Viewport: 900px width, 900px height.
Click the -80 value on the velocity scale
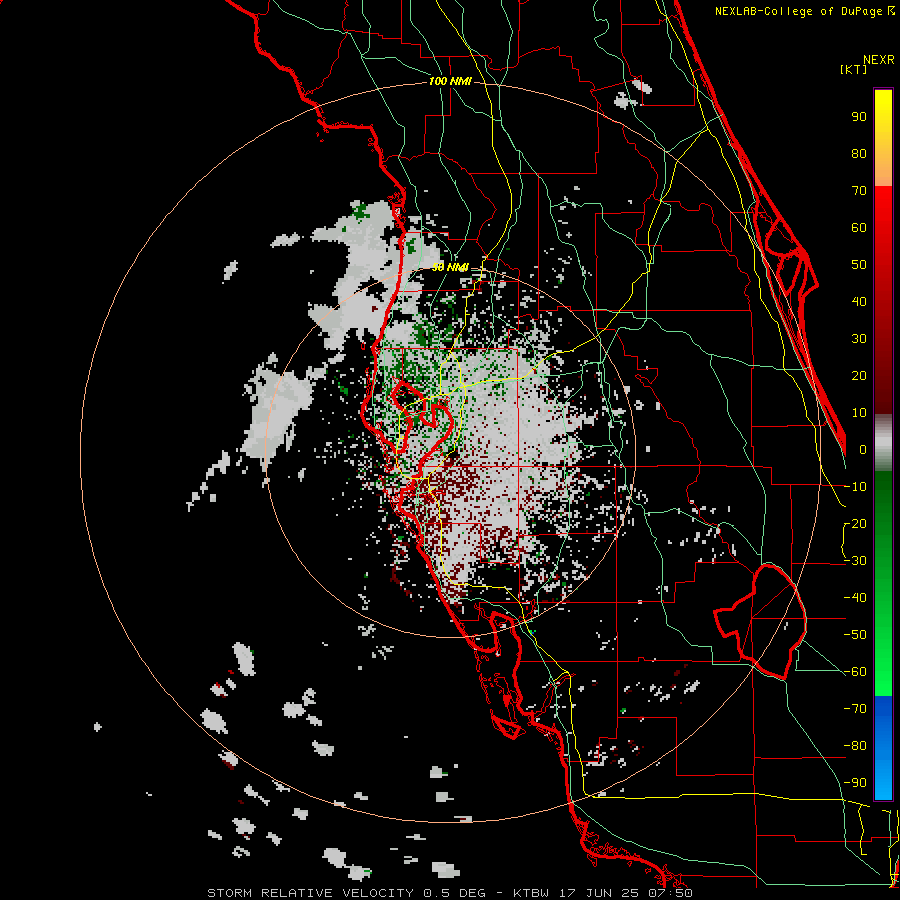click(x=855, y=746)
